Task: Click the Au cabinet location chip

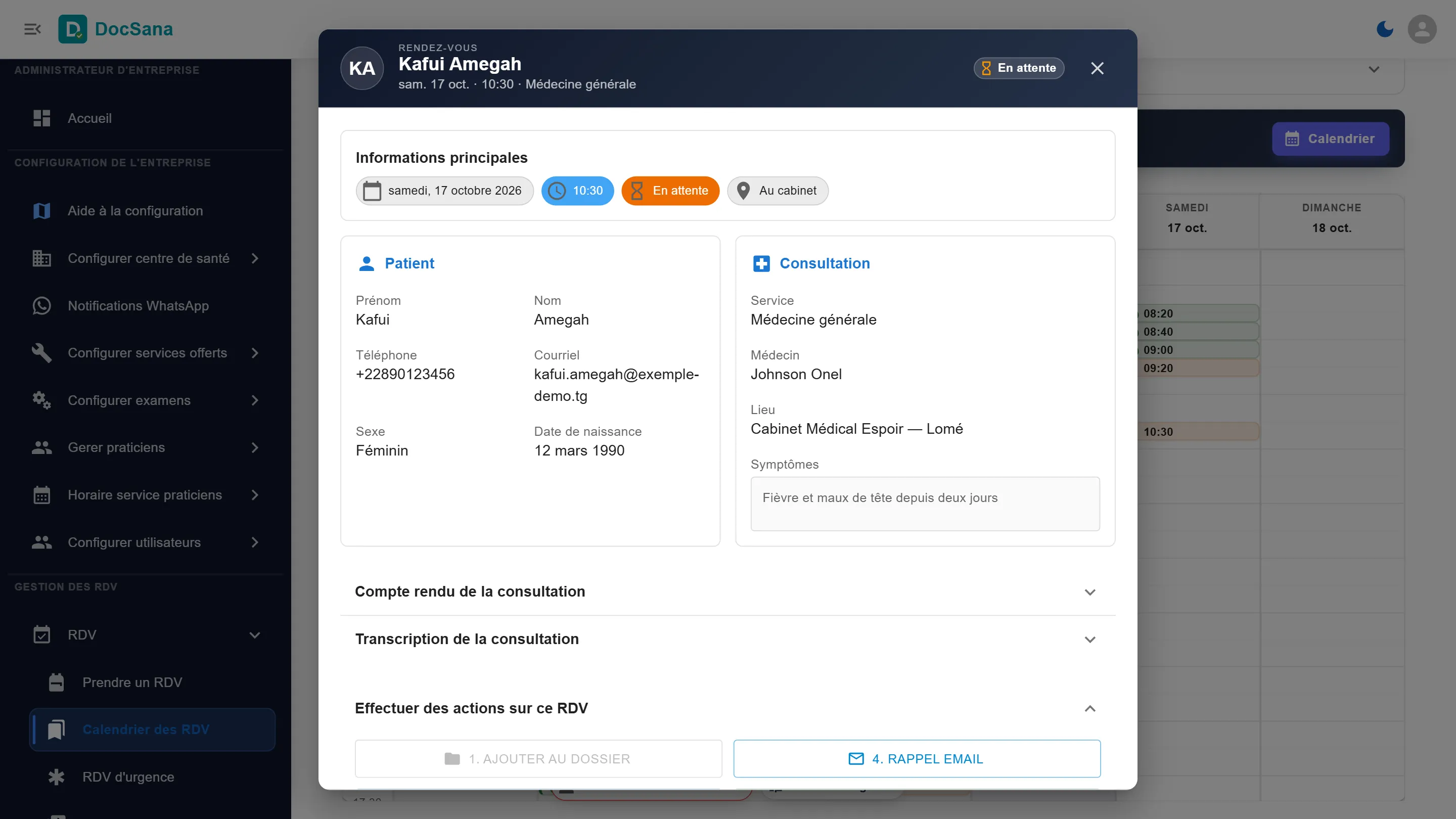Action: pos(777,191)
